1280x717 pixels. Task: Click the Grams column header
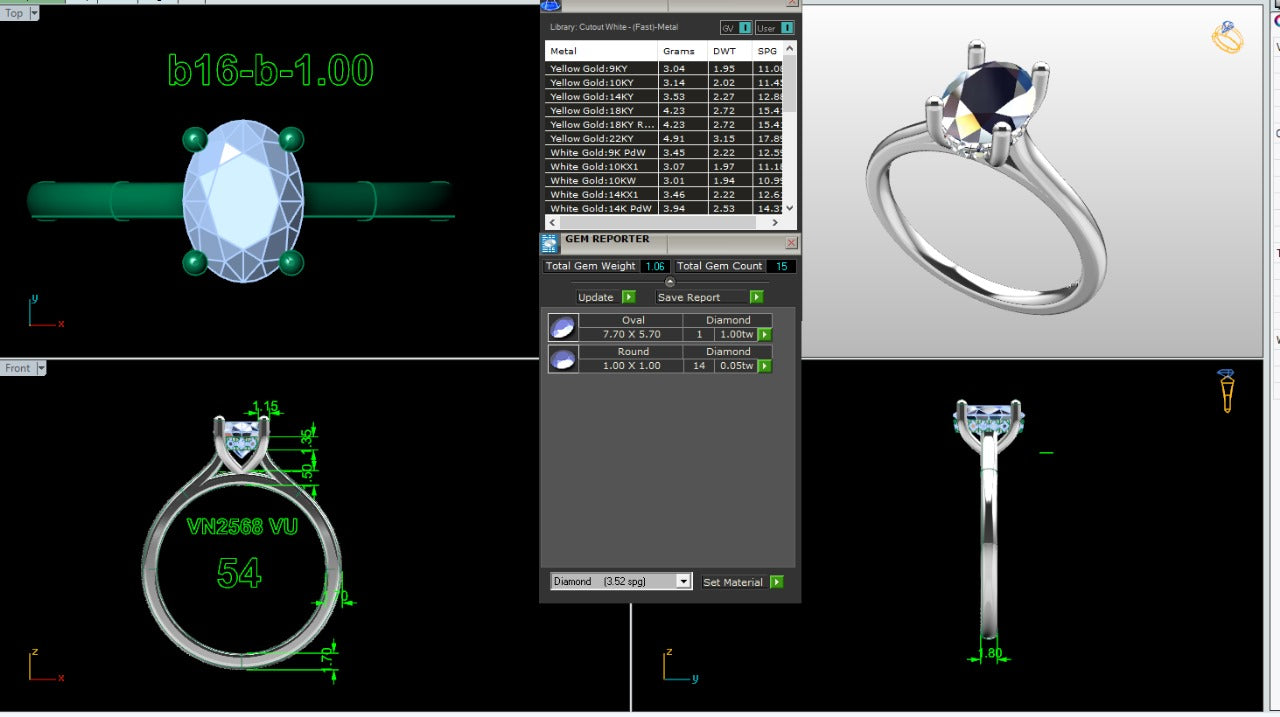[682, 51]
